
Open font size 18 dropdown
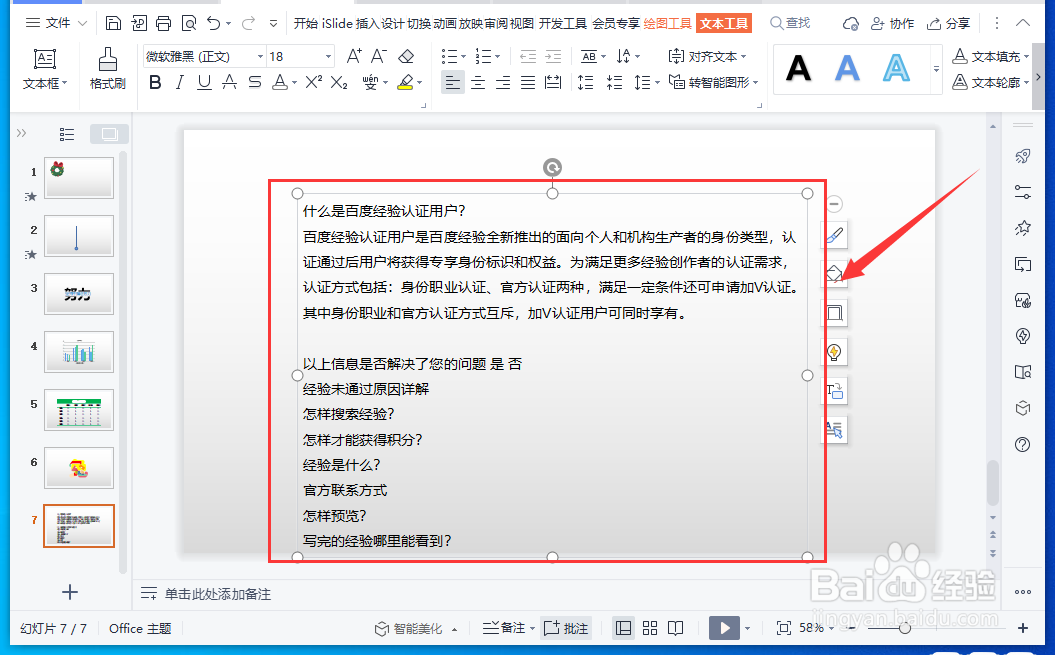[328, 57]
